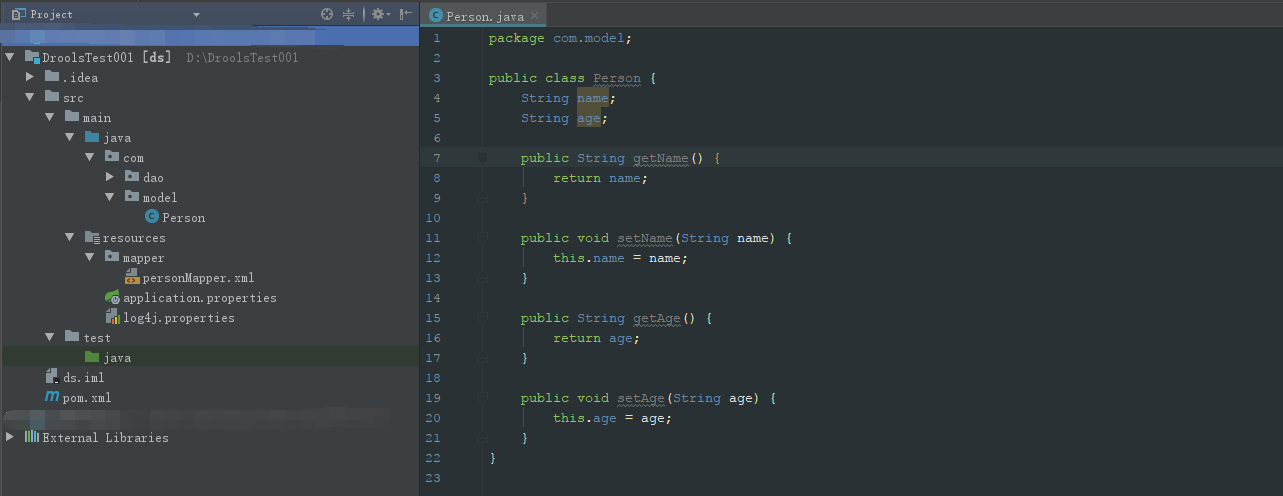Collapse the test folder arrow
Screen dimensions: 1283x496
click(x=50, y=337)
